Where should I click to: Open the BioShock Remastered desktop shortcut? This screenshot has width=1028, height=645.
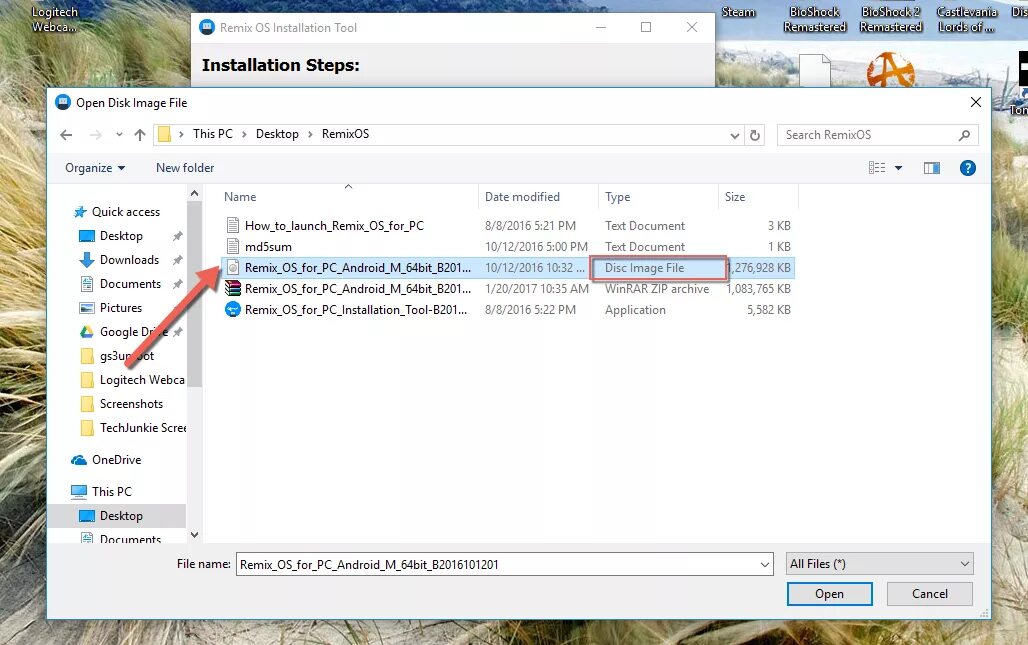815,20
